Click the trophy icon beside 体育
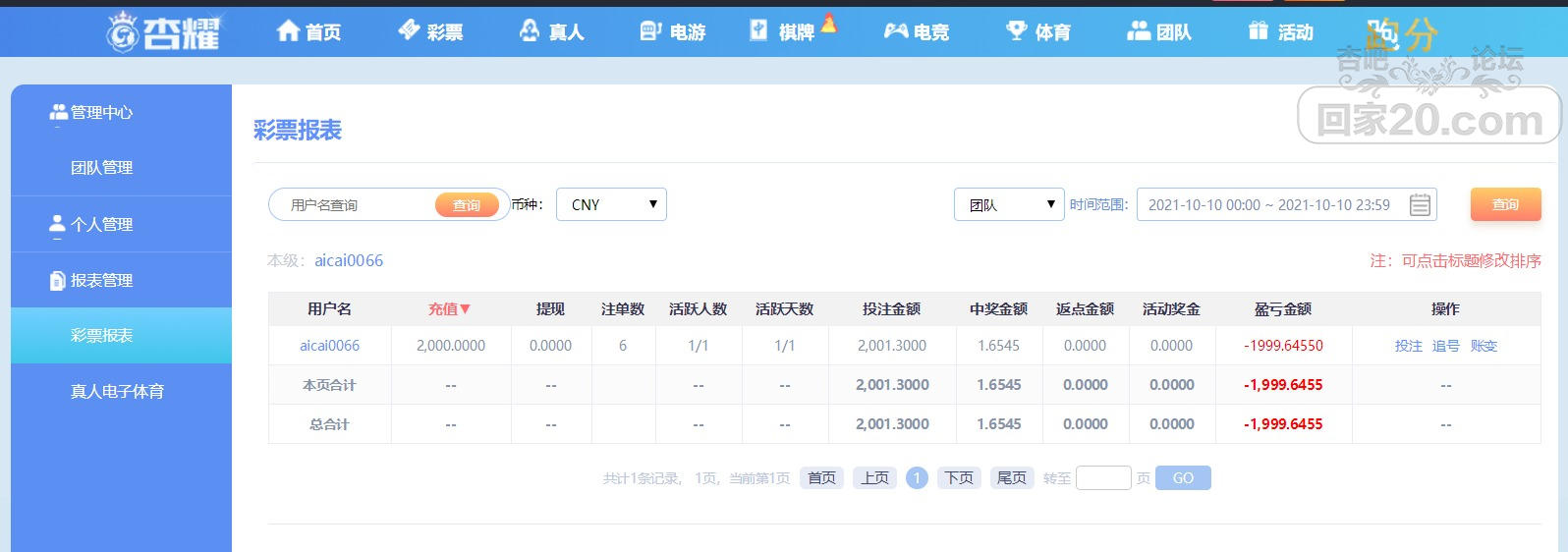 click(x=1017, y=30)
